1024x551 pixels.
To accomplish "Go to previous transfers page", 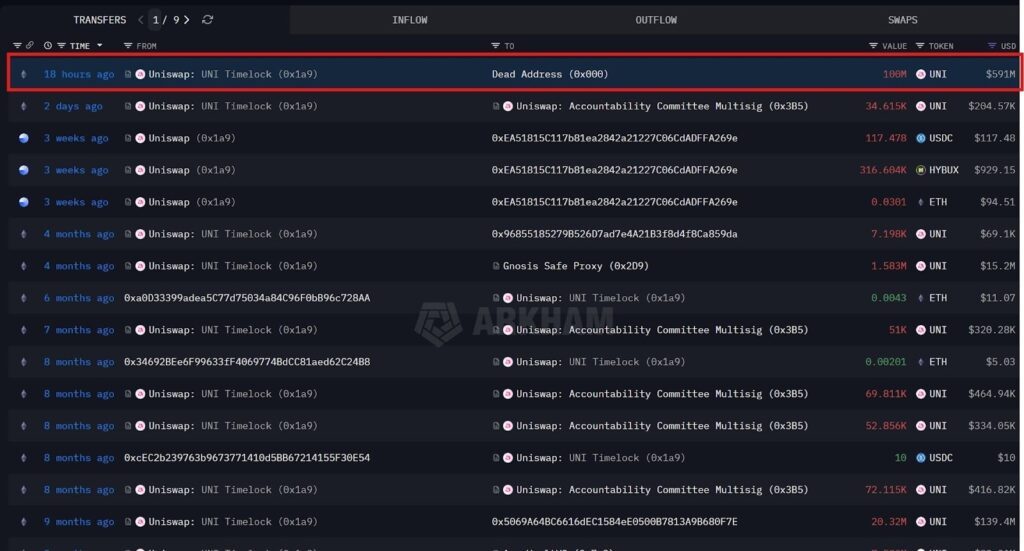I will (141, 20).
